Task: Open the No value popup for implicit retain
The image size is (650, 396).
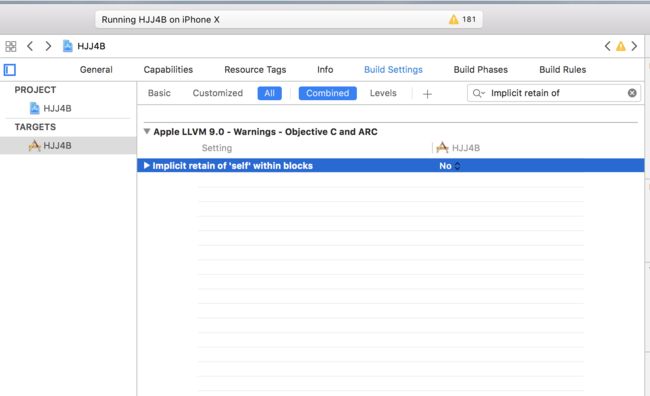Action: click(450, 166)
